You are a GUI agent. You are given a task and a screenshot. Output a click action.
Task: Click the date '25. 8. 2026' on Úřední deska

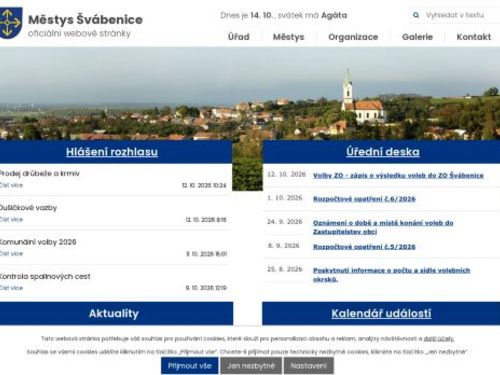click(x=285, y=269)
